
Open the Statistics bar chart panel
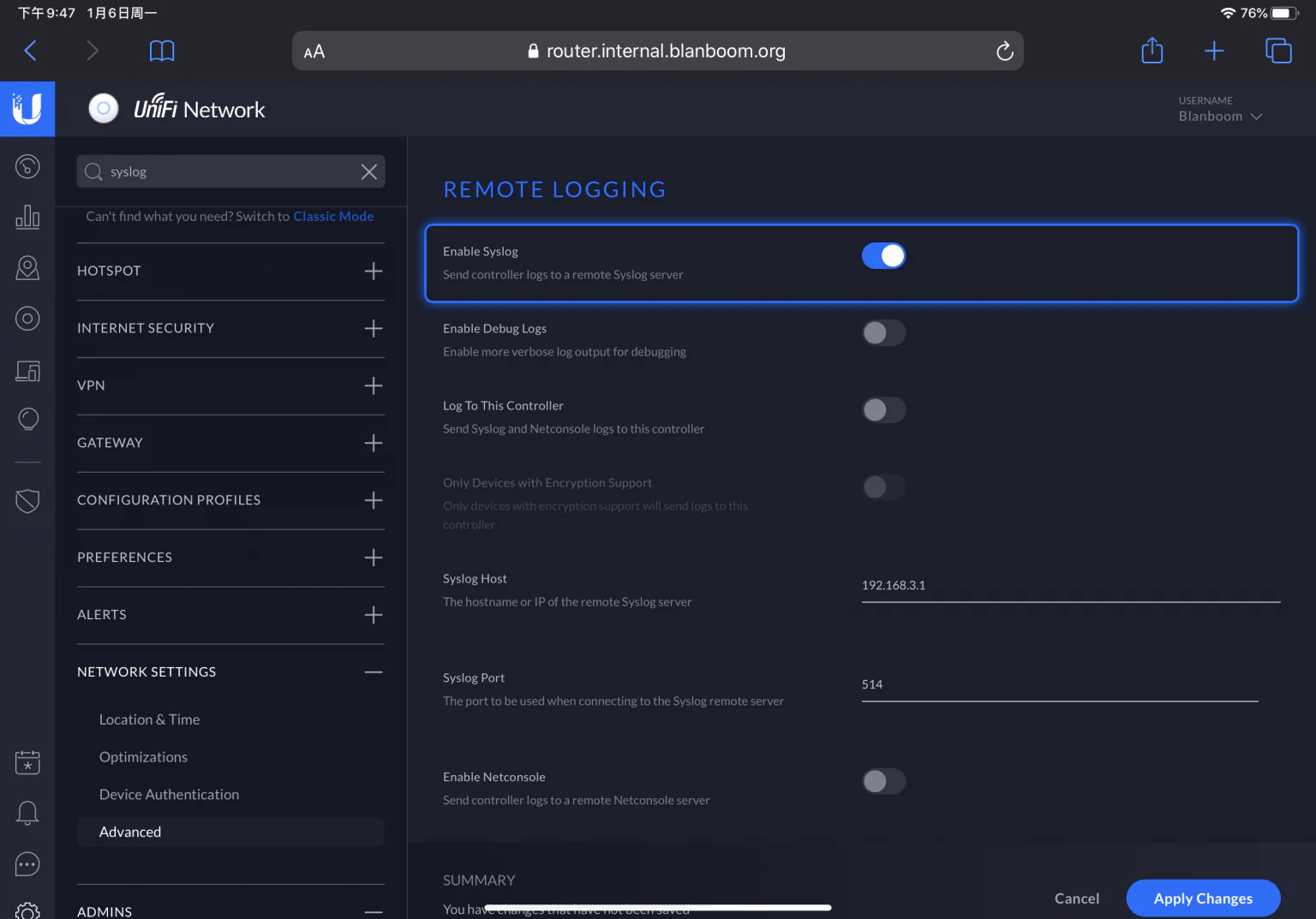[x=27, y=217]
